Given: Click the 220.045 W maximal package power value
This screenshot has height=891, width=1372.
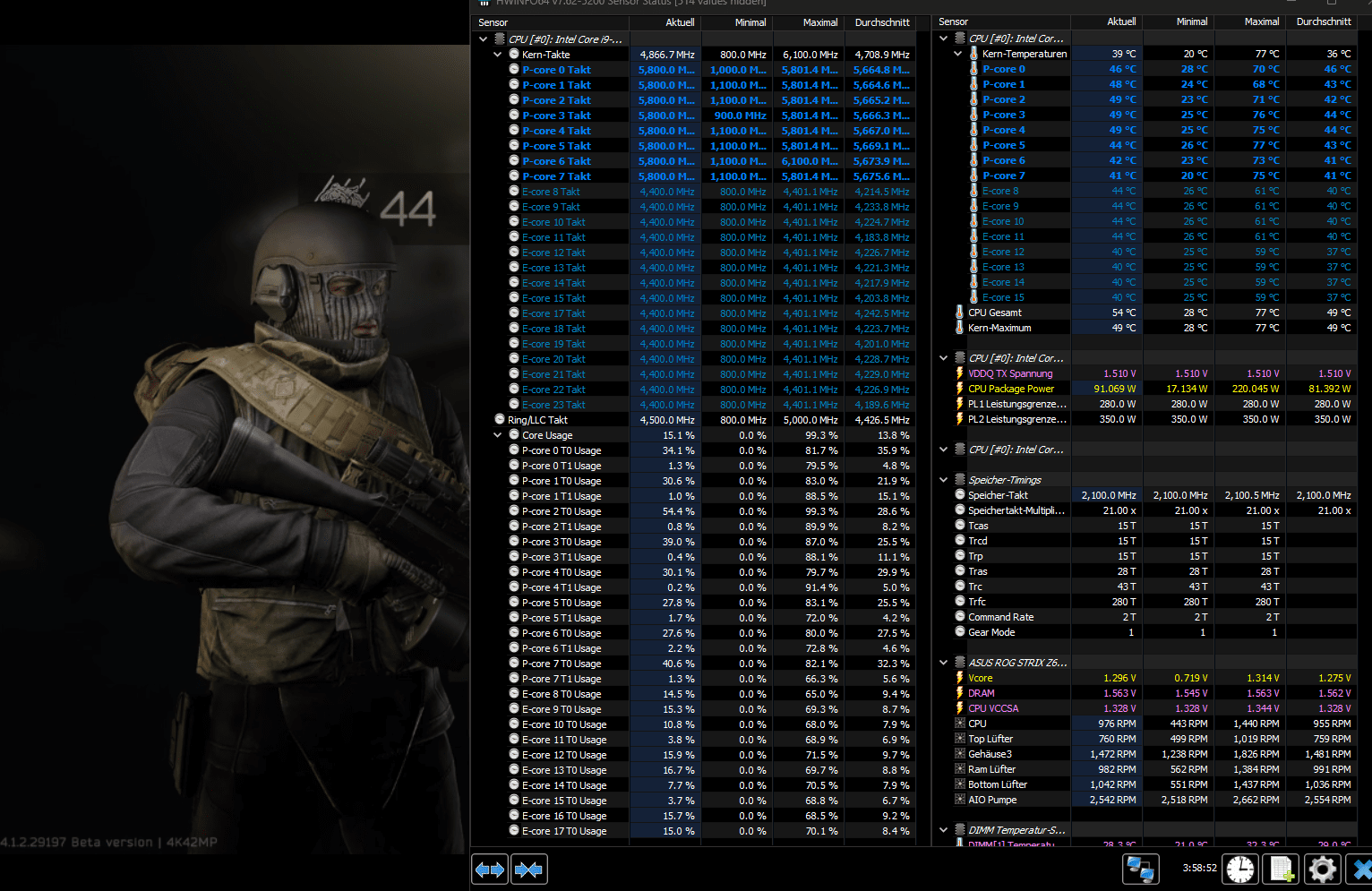Looking at the screenshot, I should point(1254,389).
